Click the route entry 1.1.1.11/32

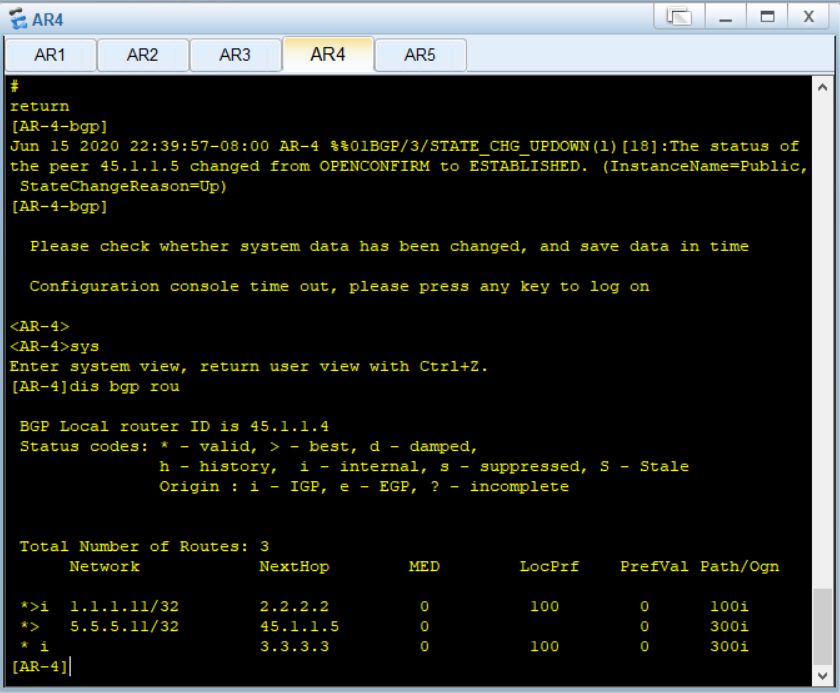point(124,607)
